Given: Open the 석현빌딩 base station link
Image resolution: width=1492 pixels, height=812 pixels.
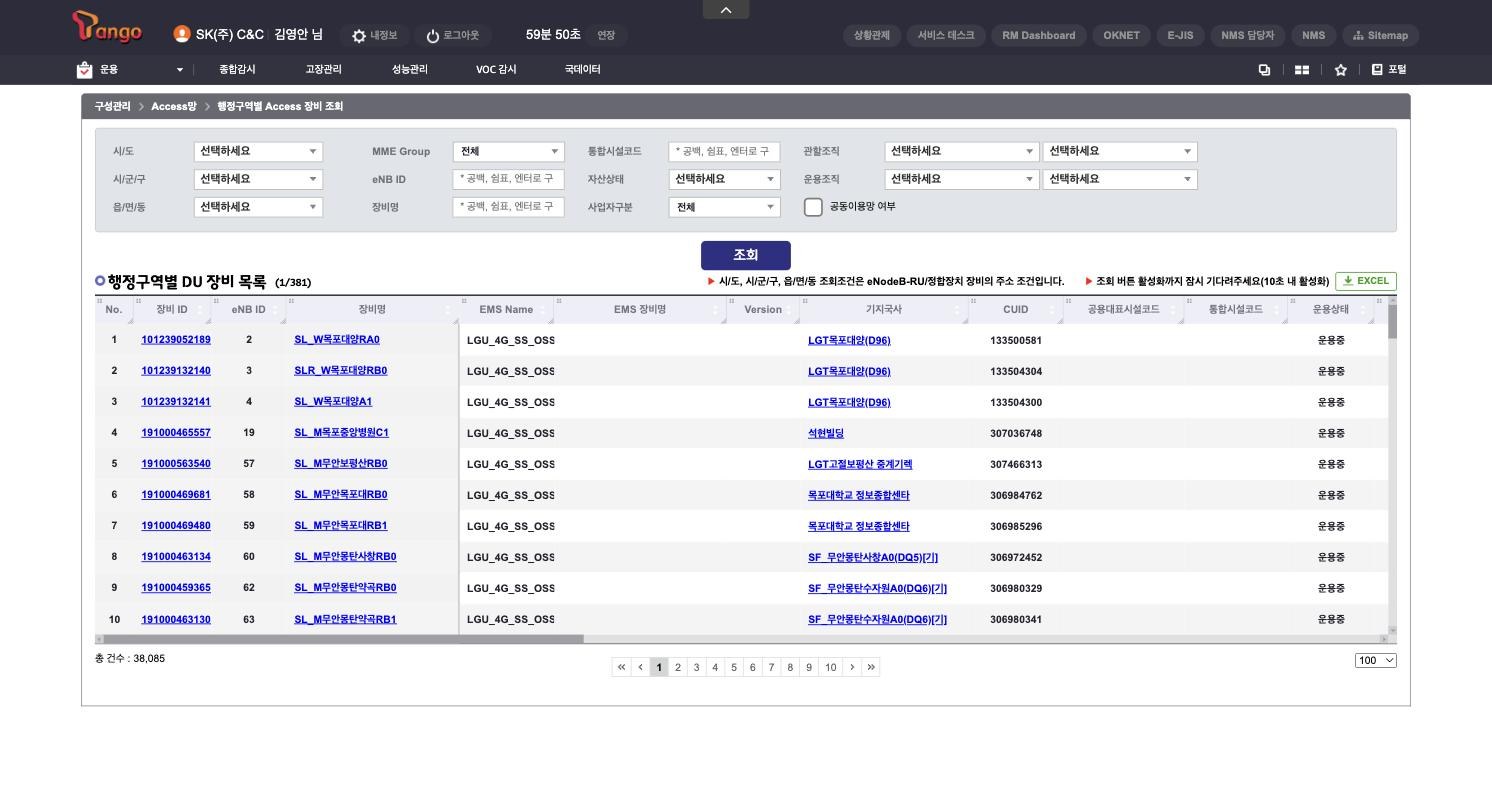Looking at the screenshot, I should (826, 433).
